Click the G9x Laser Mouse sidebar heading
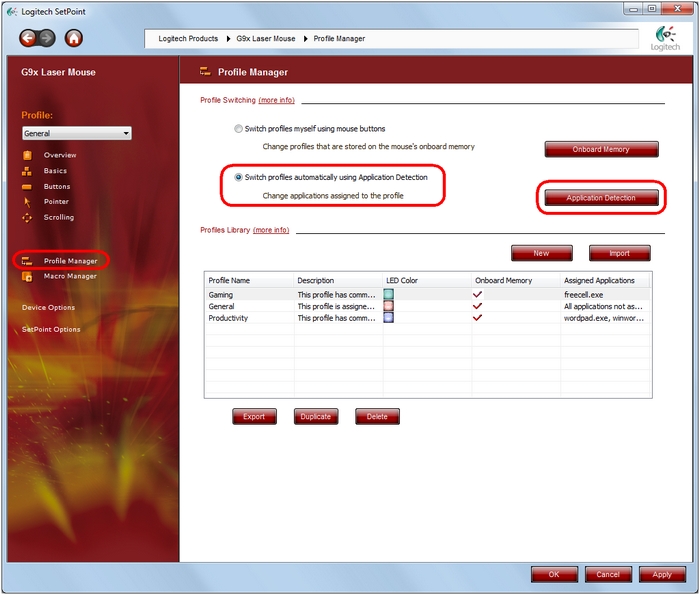700x595 pixels. tap(58, 72)
